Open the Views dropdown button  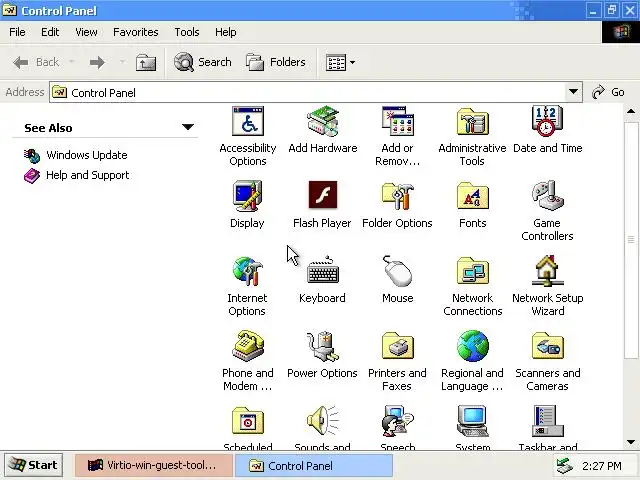coord(340,62)
